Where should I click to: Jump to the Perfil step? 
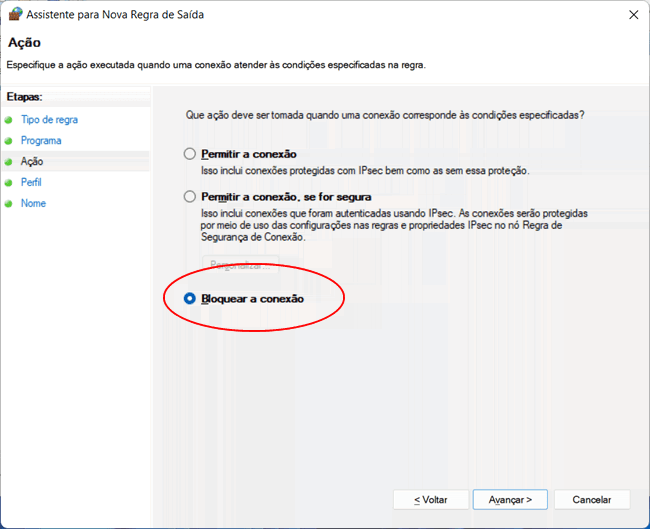click(x=31, y=183)
